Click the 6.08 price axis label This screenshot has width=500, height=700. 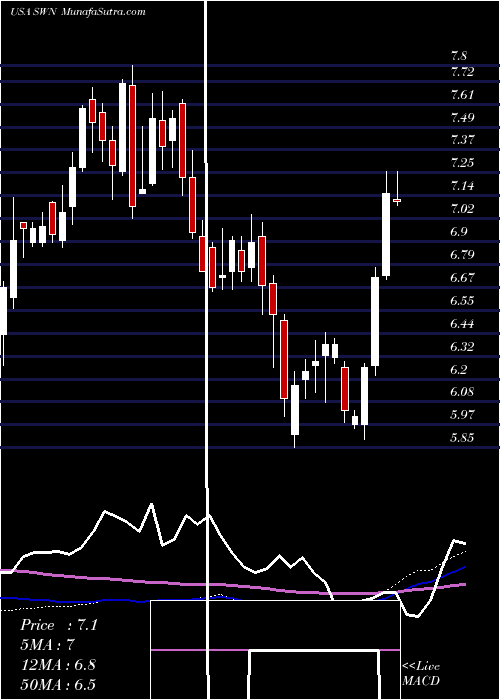[462, 392]
